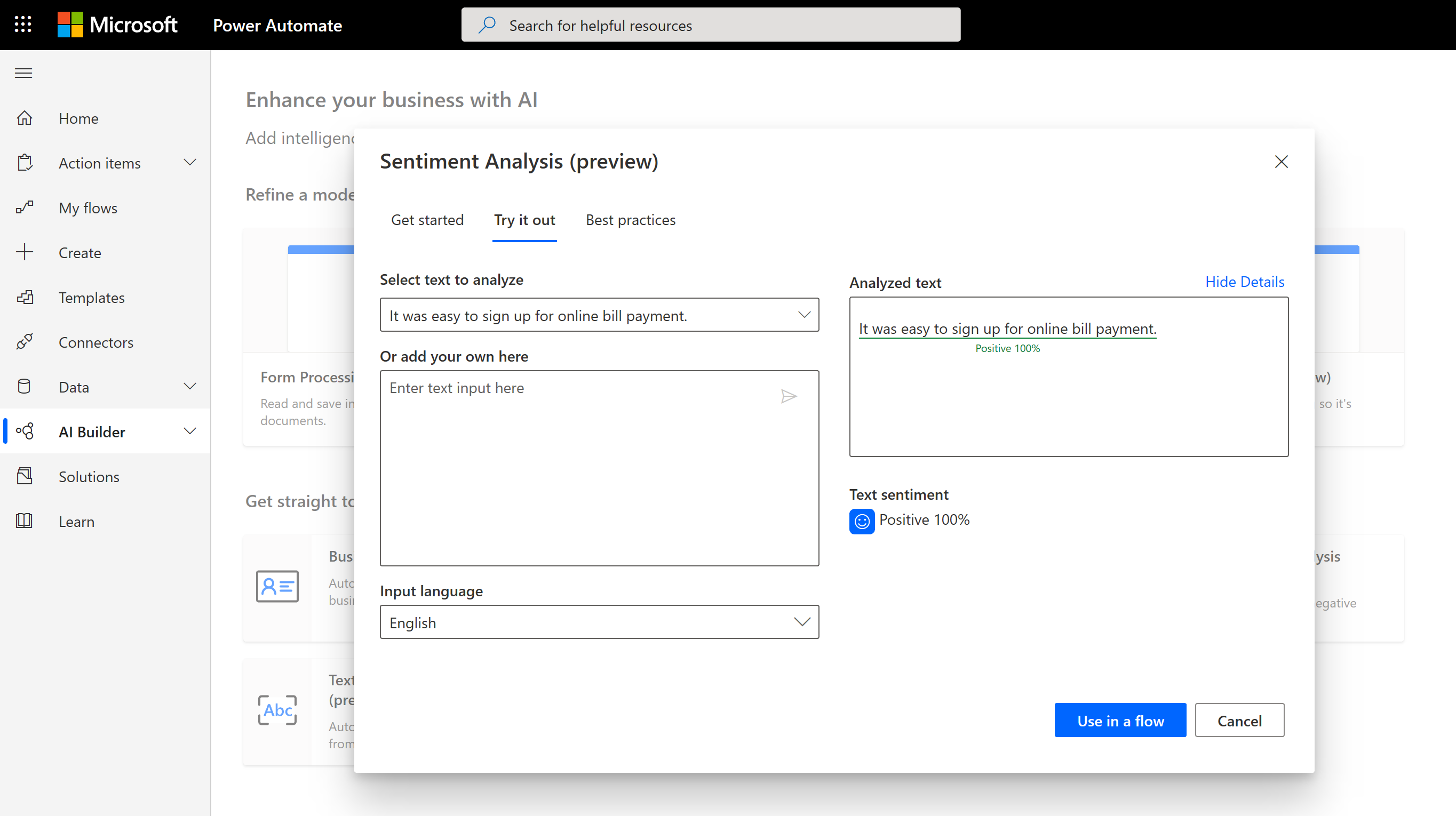This screenshot has width=1456, height=816.
Task: Click the Solutions sidebar icon
Action: [x=25, y=476]
